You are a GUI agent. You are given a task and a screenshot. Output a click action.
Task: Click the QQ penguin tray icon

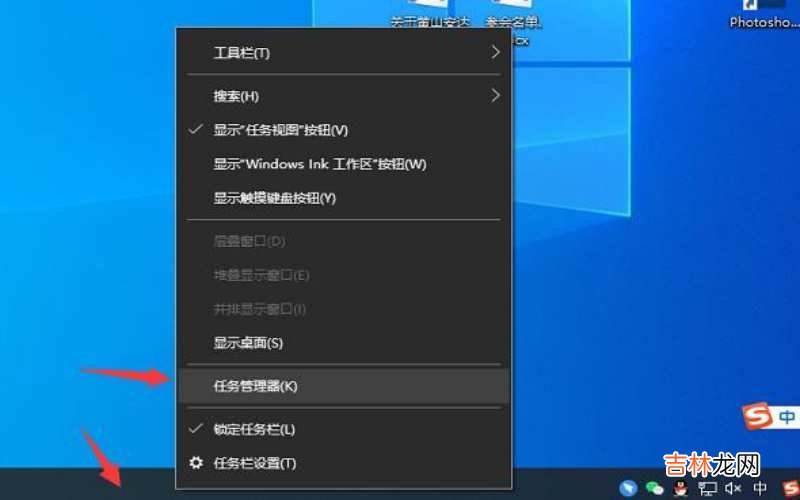coord(681,488)
